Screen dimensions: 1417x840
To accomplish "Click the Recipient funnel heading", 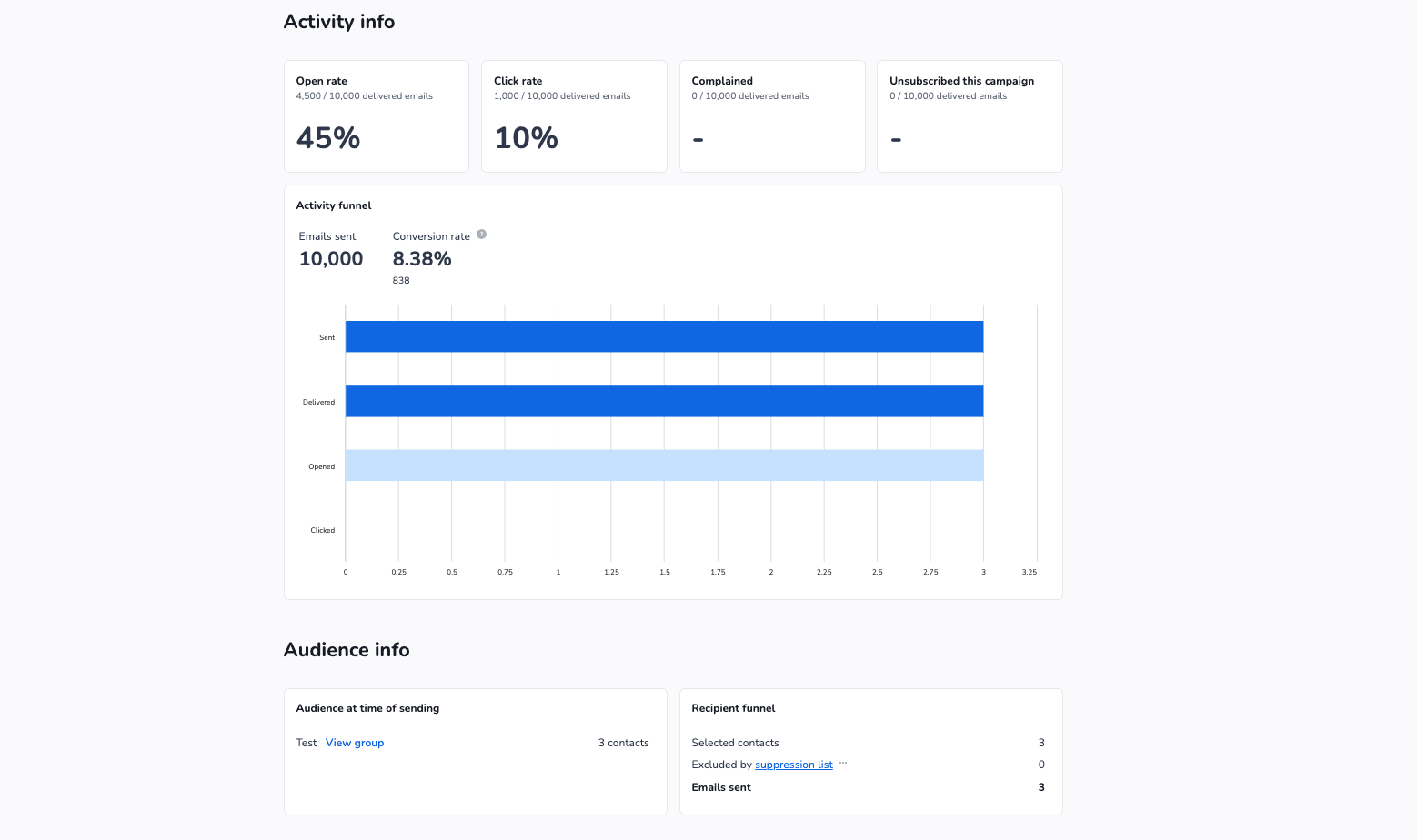I will (733, 708).
